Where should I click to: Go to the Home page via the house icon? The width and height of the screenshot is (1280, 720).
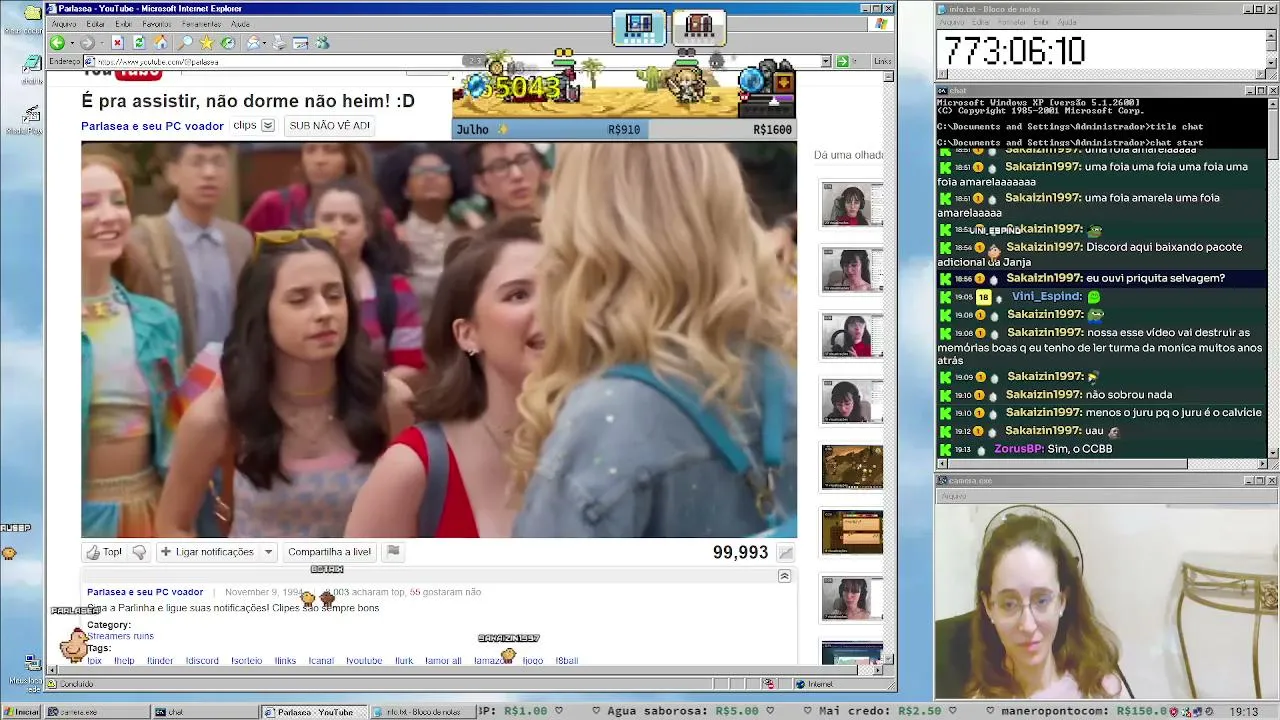160,43
